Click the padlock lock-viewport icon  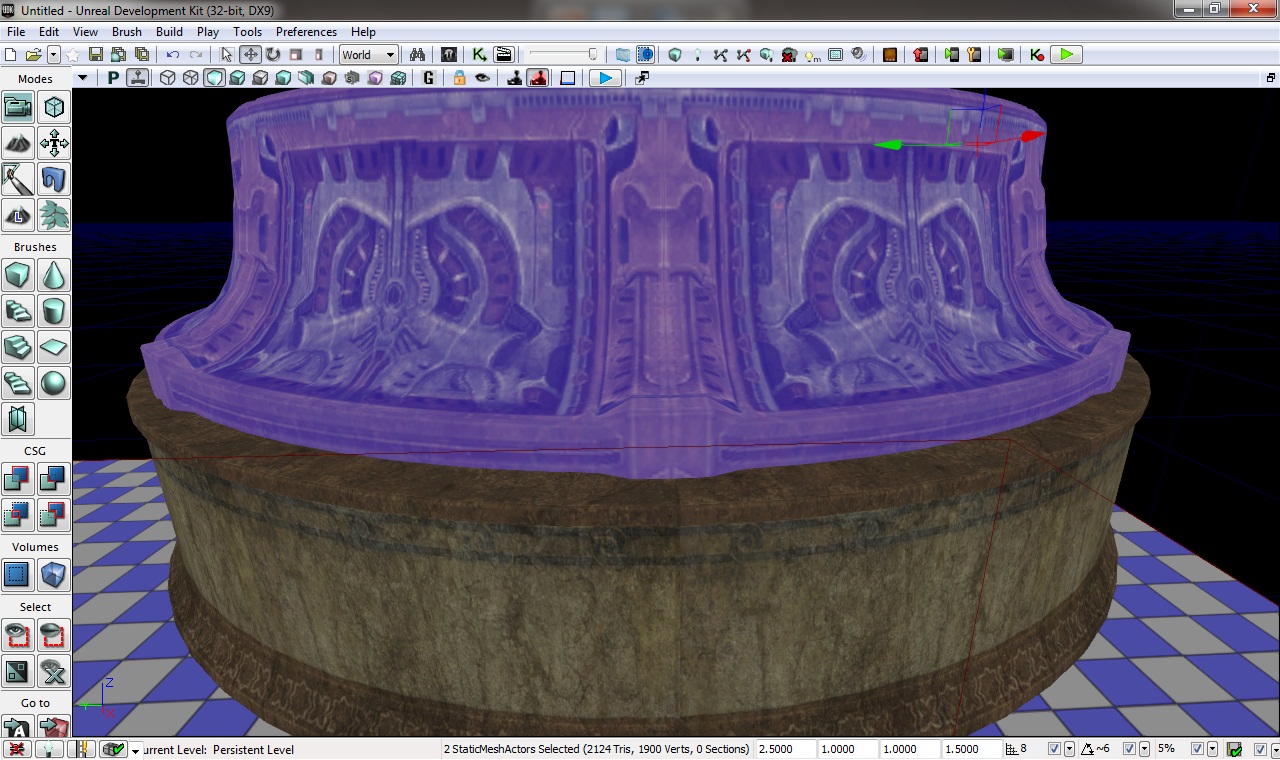[x=459, y=78]
